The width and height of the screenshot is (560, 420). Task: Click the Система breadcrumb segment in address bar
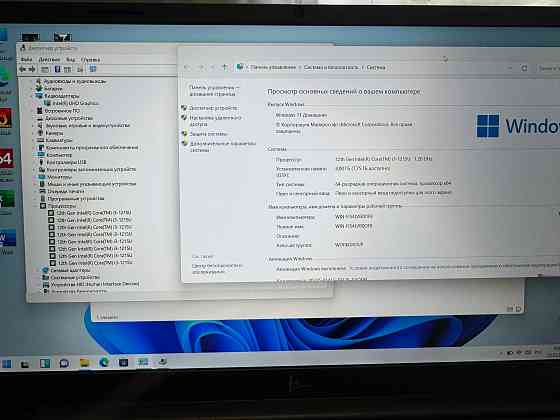tap(376, 67)
